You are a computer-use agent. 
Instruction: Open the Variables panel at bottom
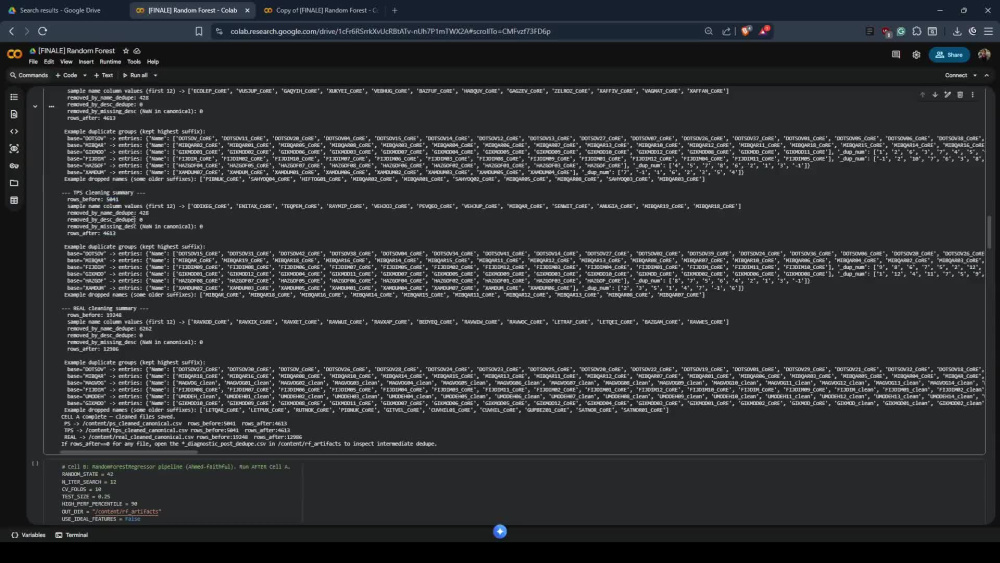click(x=28, y=535)
